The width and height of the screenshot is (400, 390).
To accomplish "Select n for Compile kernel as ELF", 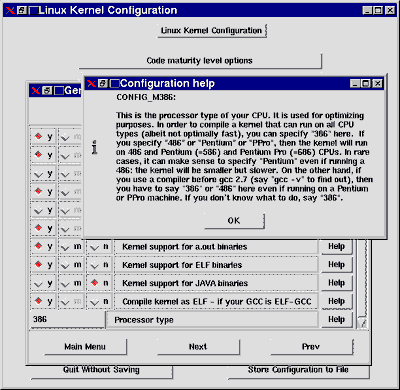I will point(99,301).
